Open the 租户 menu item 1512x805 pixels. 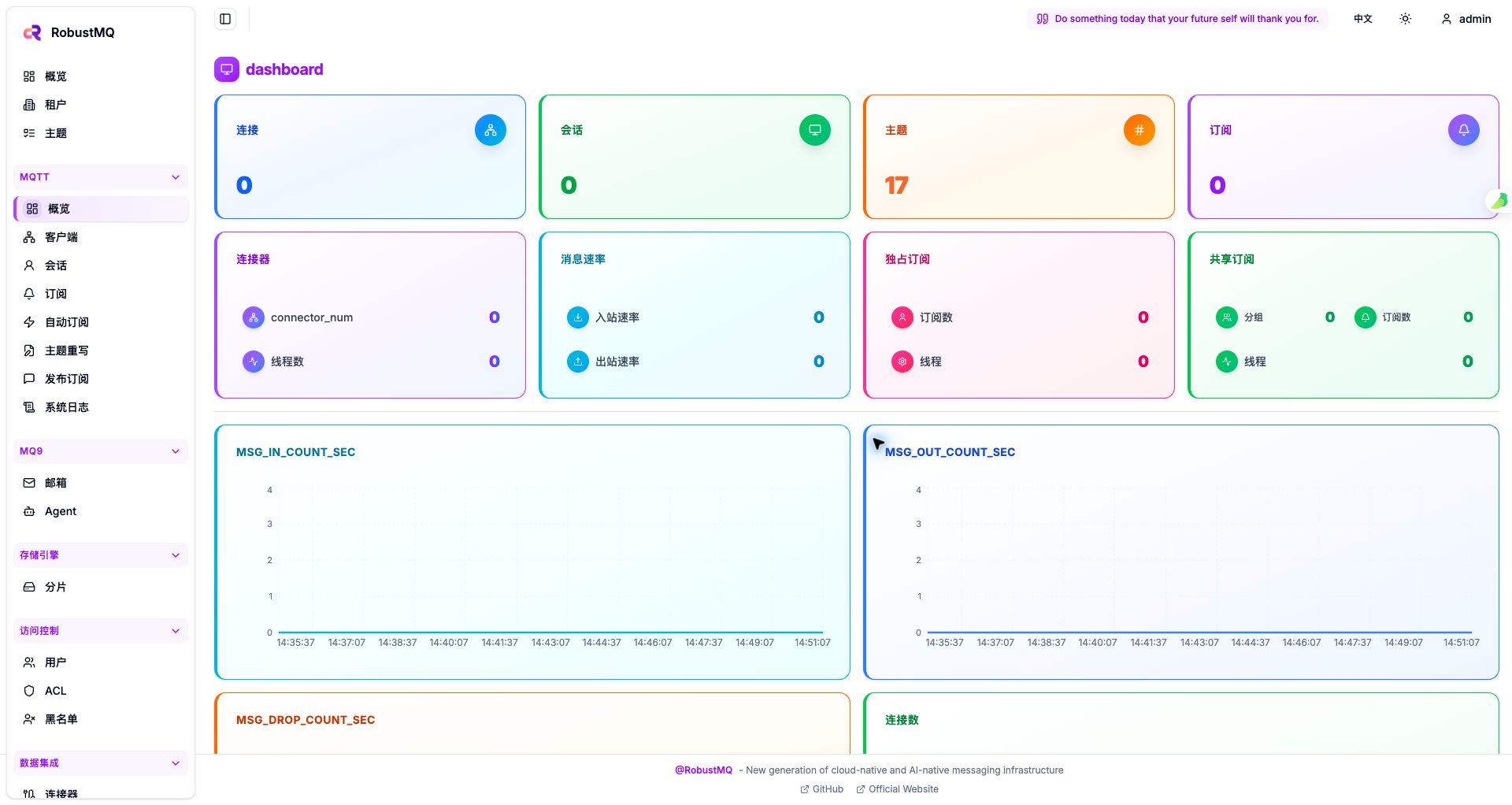coord(100,105)
